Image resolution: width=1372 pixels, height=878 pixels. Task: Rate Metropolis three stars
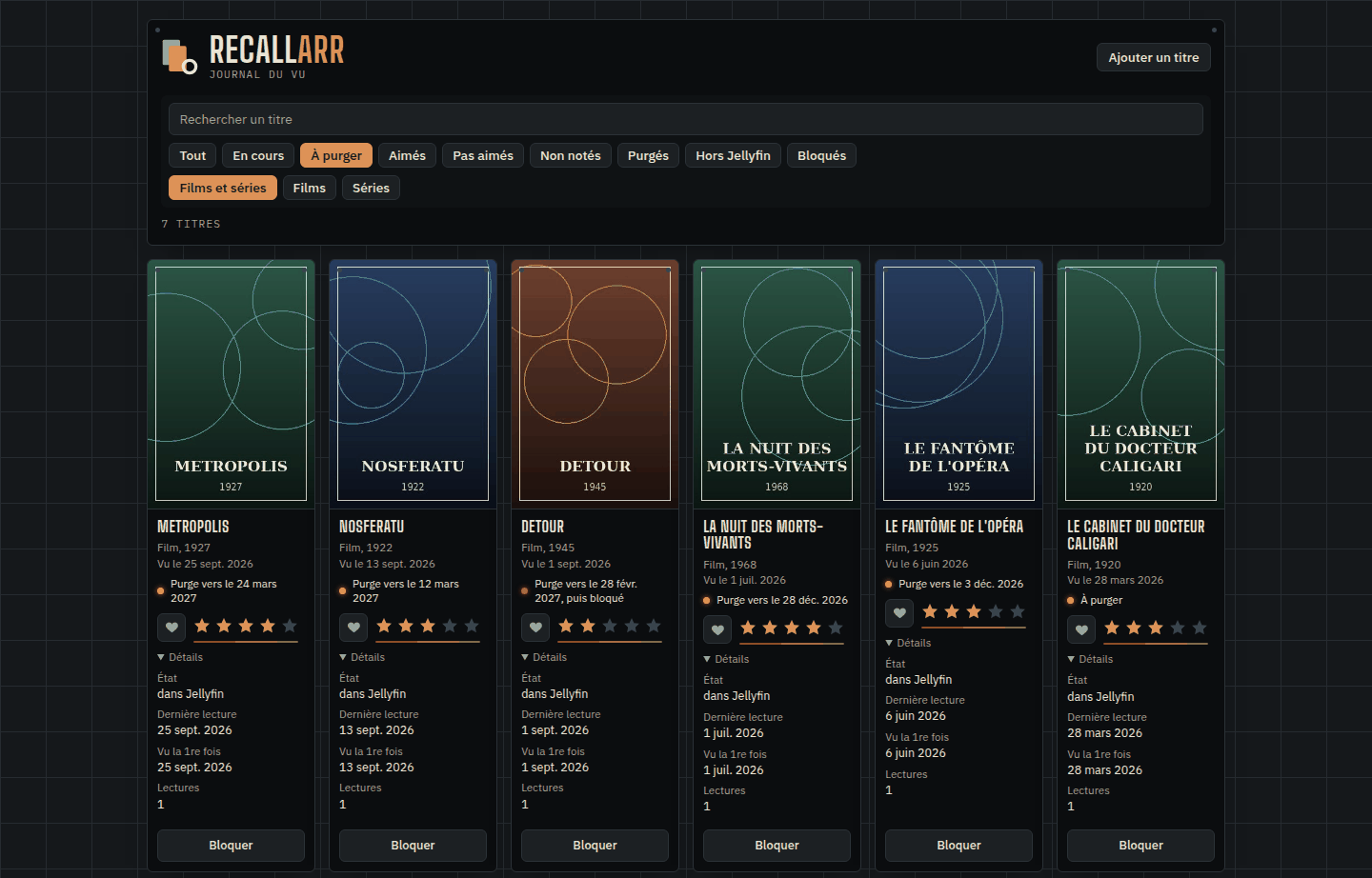click(x=246, y=626)
